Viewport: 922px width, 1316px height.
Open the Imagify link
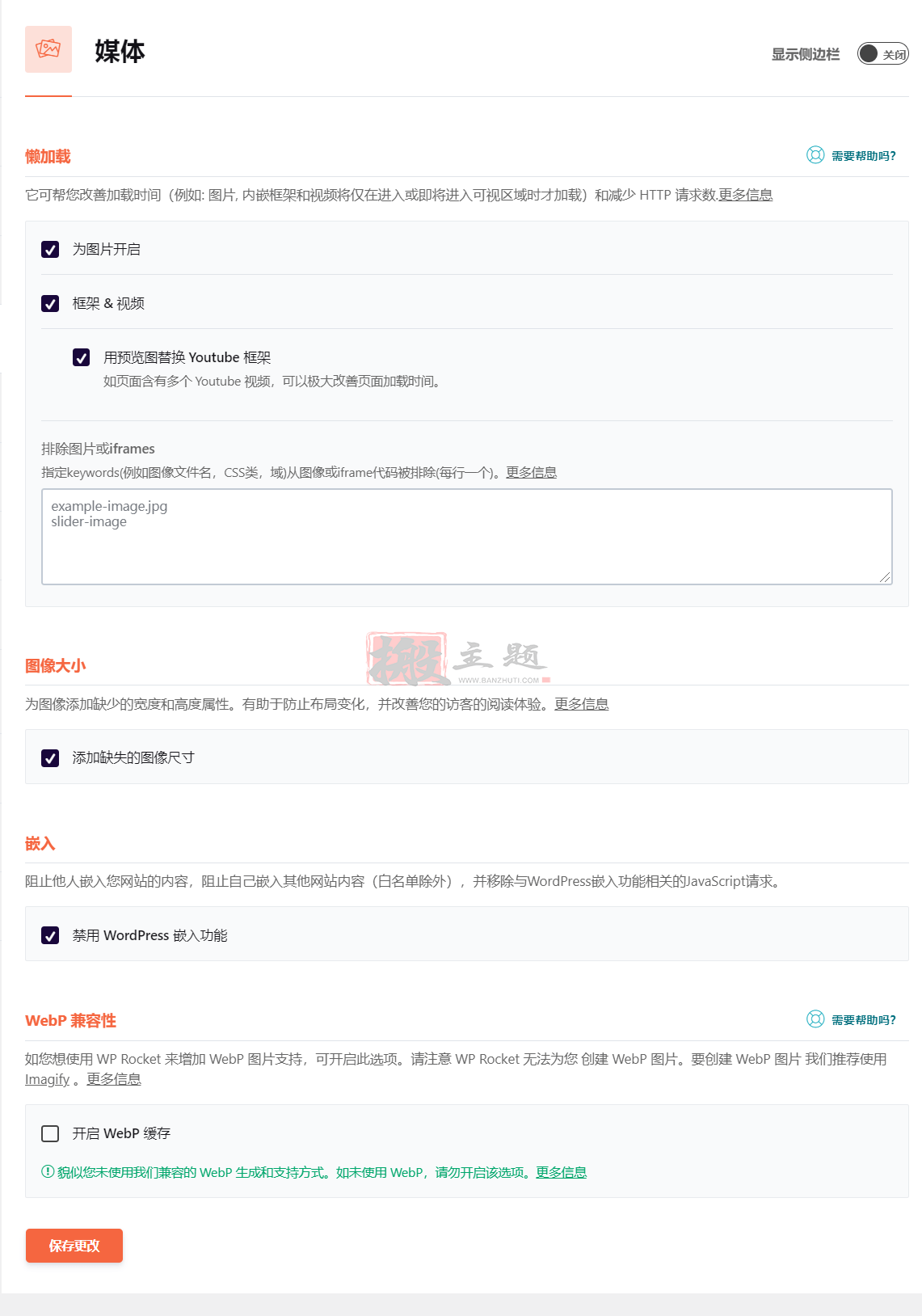(47, 1079)
